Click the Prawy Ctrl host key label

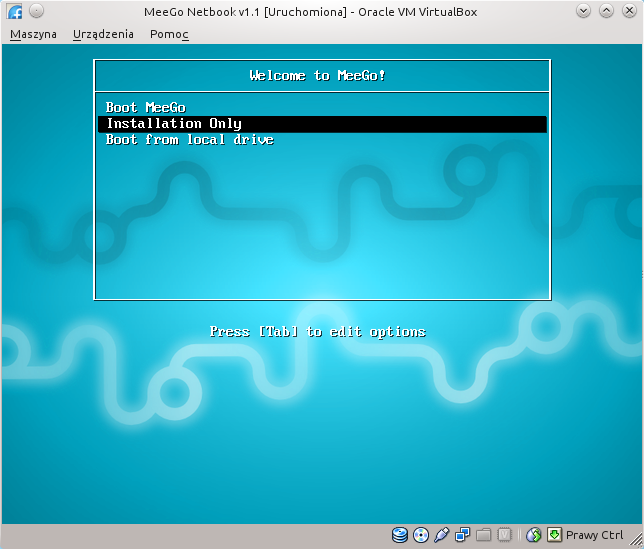coord(594,535)
